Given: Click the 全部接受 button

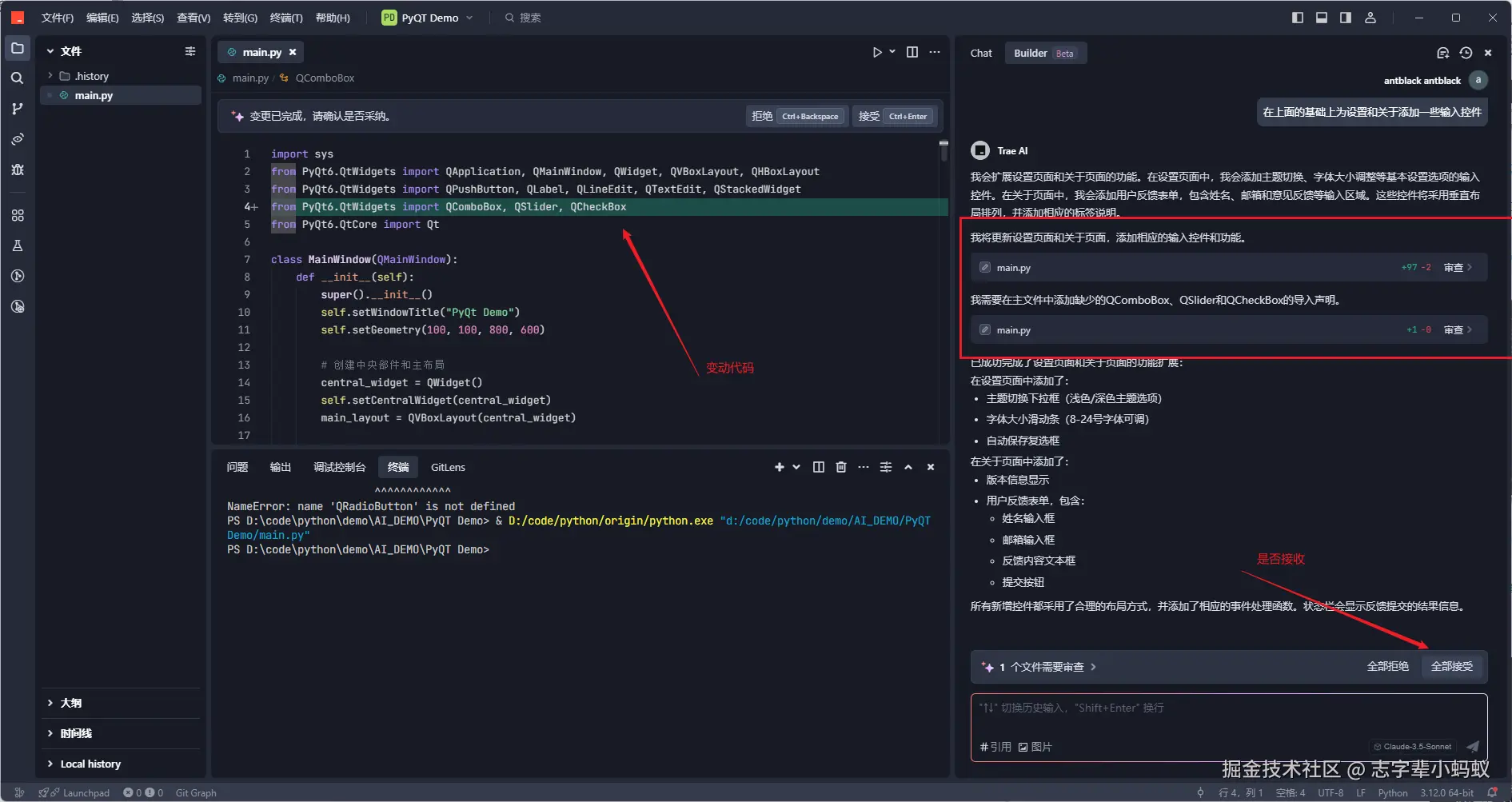Looking at the screenshot, I should 1451,667.
